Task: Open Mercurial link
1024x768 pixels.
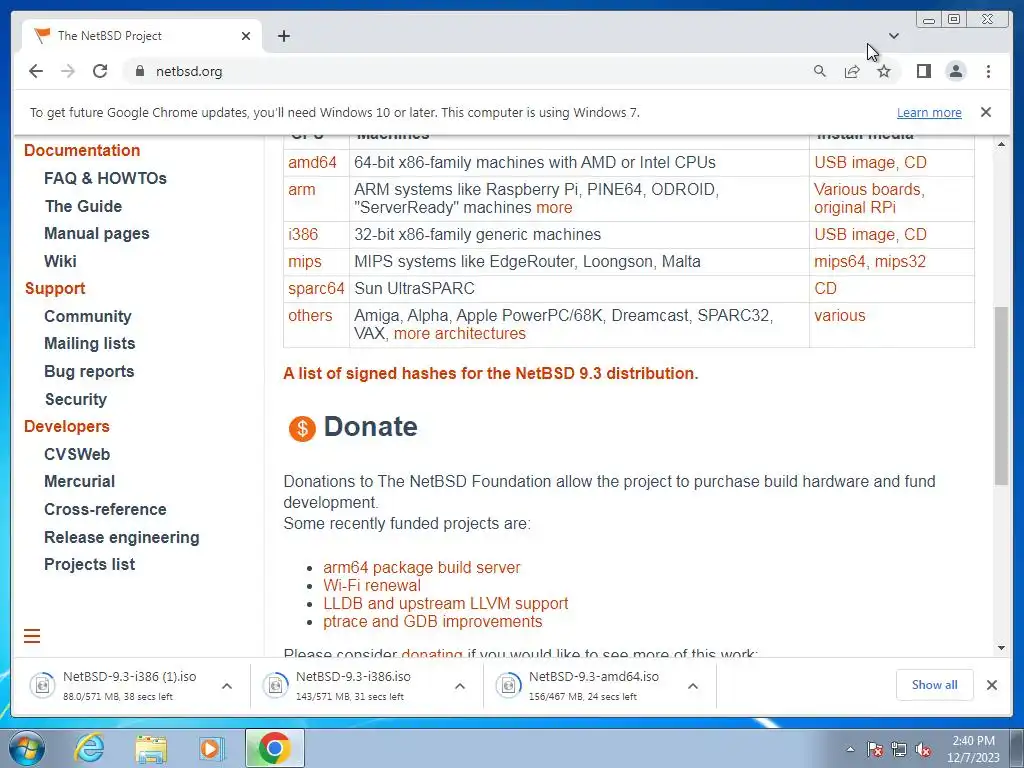Action: [80, 481]
